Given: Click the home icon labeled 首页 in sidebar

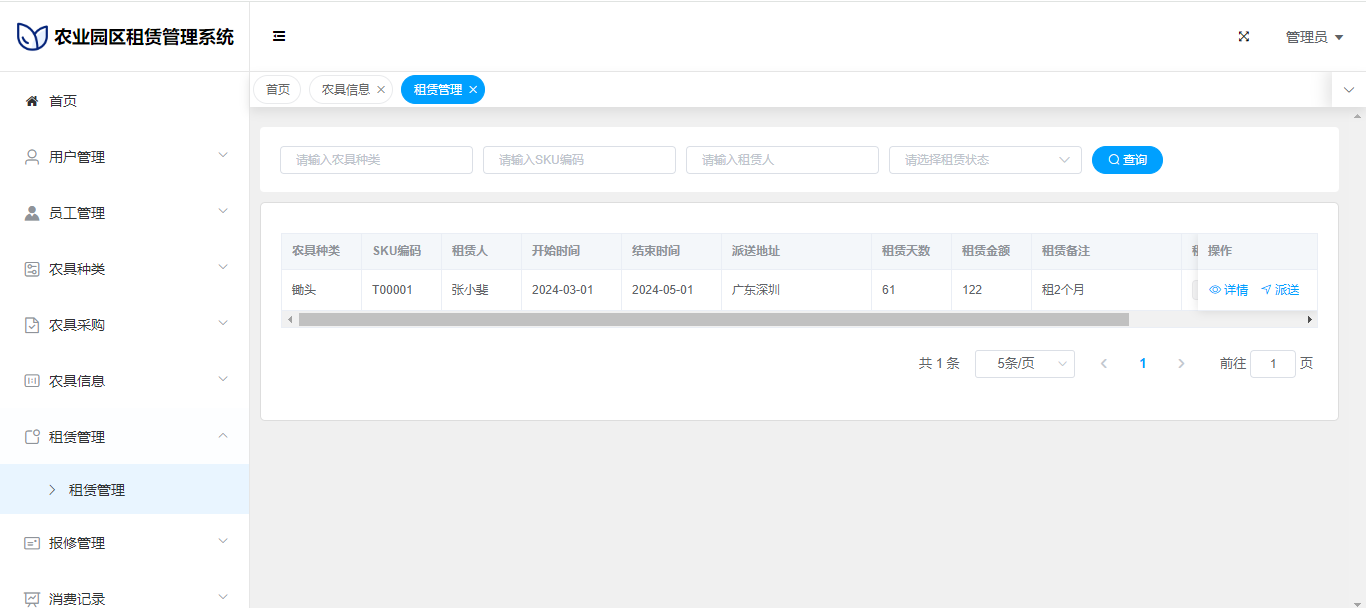Looking at the screenshot, I should click(x=32, y=101).
